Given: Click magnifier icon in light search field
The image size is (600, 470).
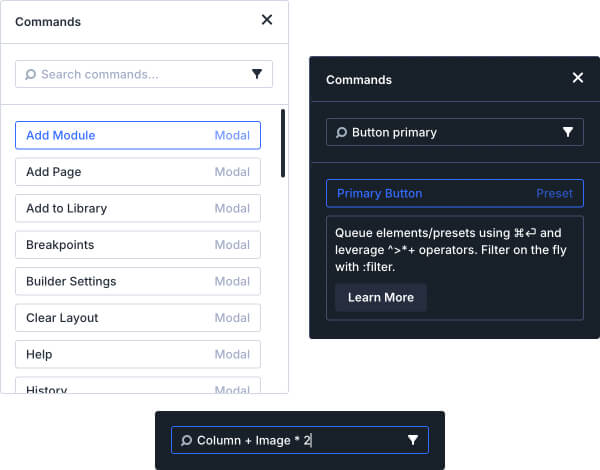Looking at the screenshot, I should coord(31,74).
